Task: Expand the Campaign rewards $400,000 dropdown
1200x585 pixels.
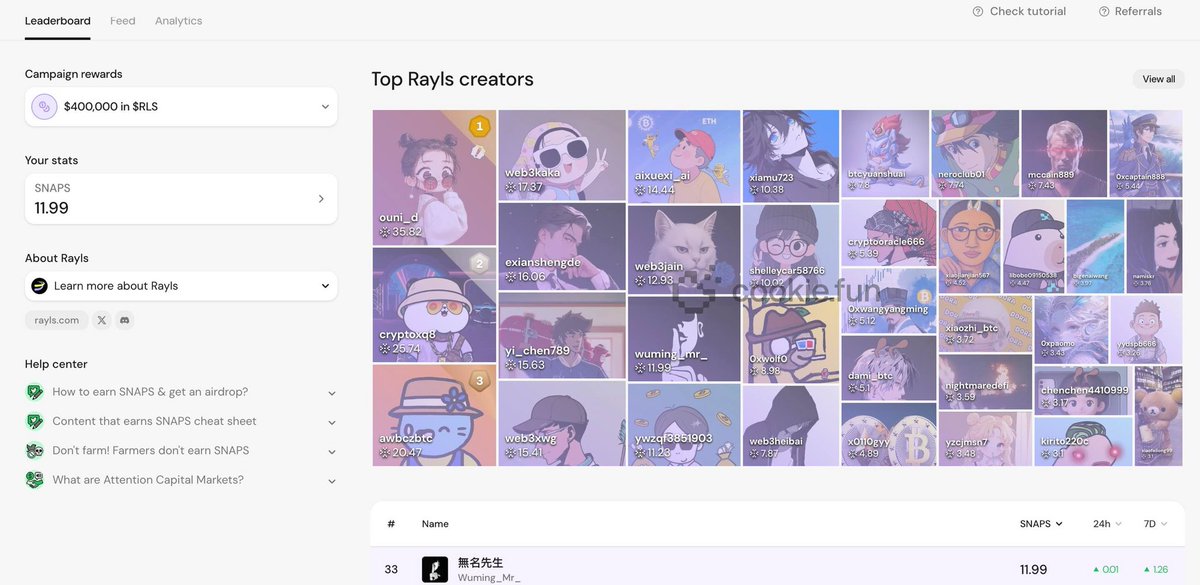Action: 325,107
